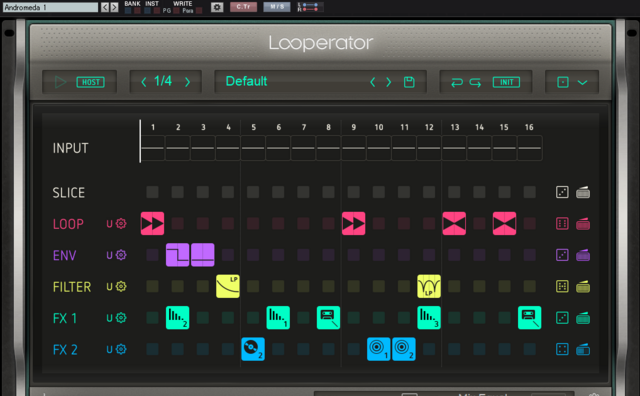Open LOOP row settings gear
Viewport: 640px width, 396px height.
point(121,223)
